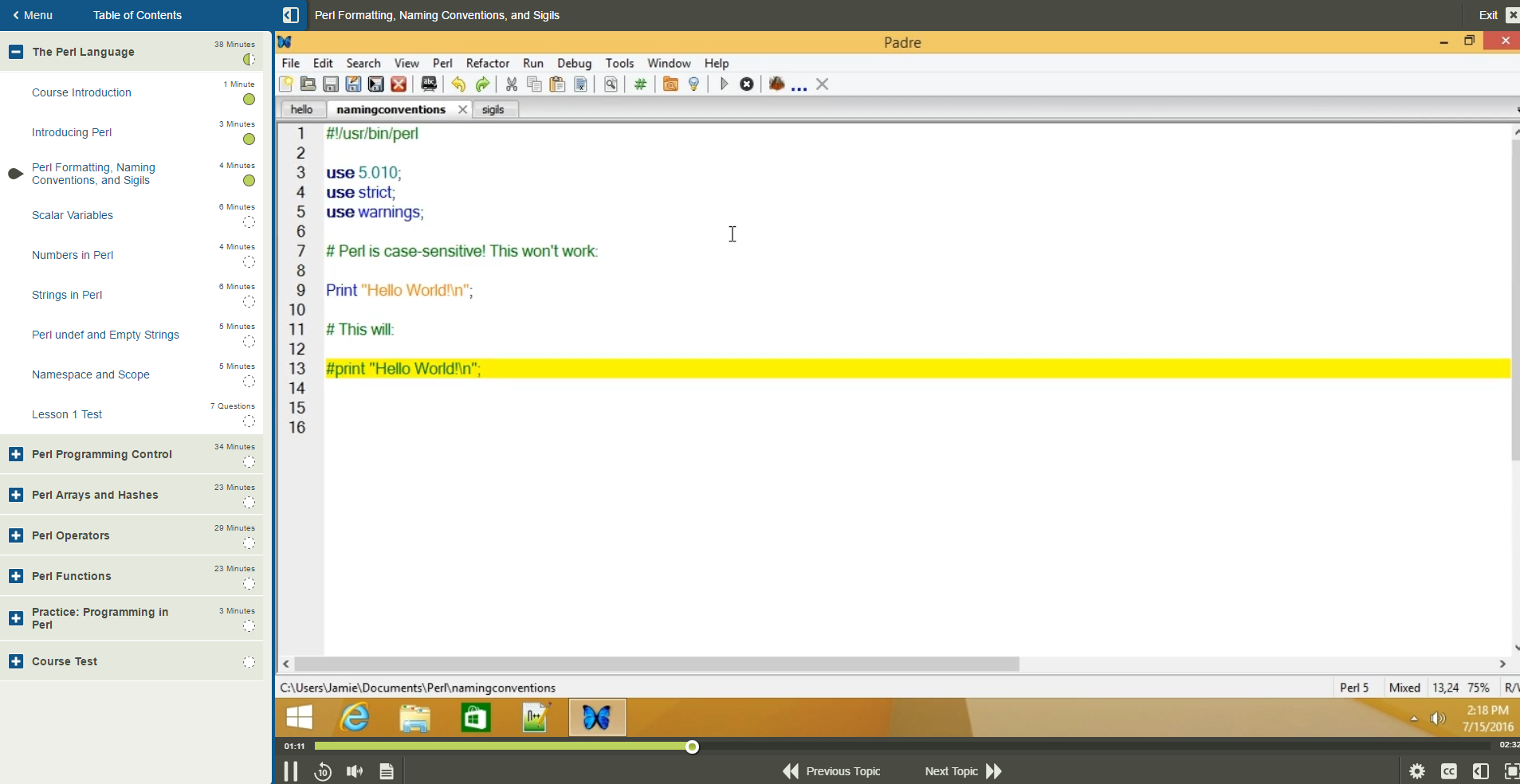Image resolution: width=1520 pixels, height=784 pixels.
Task: Open the Refactor menu
Action: [x=487, y=63]
